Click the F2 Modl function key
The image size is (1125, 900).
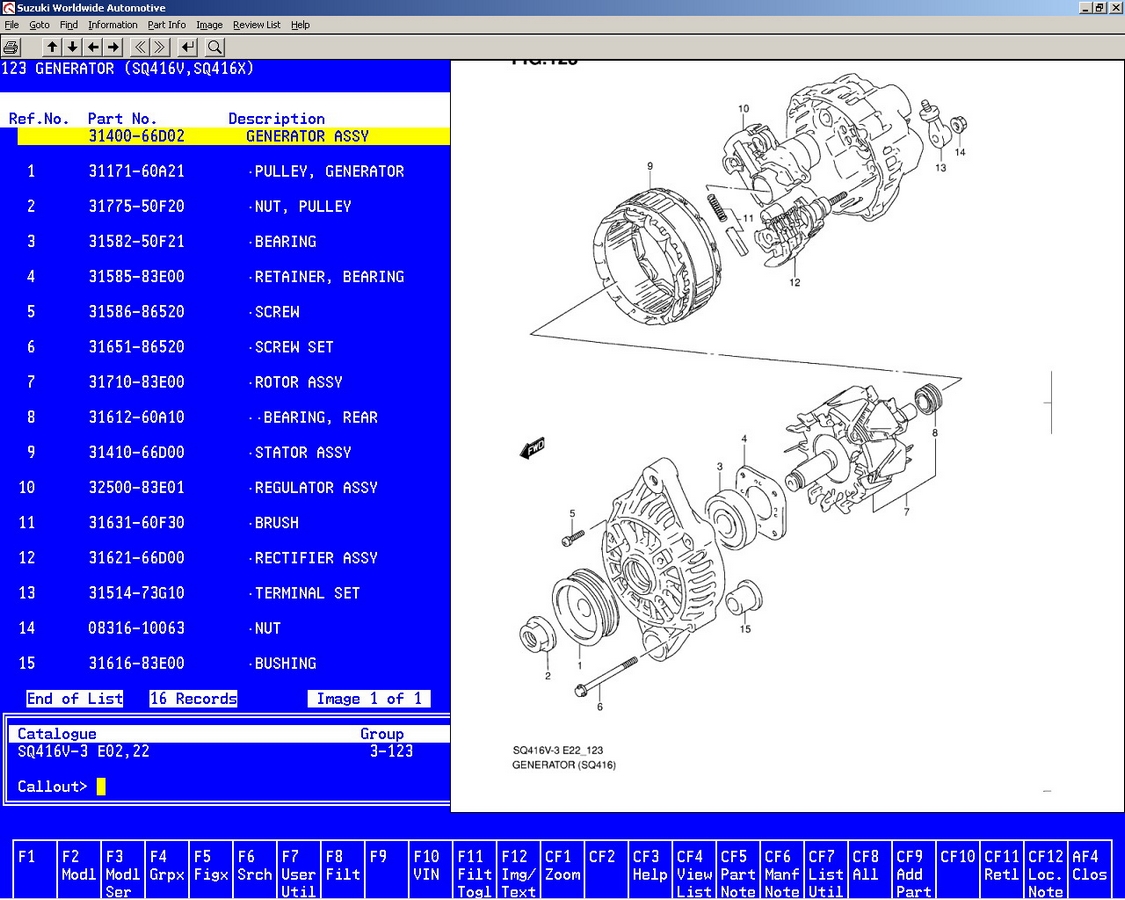pyautogui.click(x=79, y=869)
